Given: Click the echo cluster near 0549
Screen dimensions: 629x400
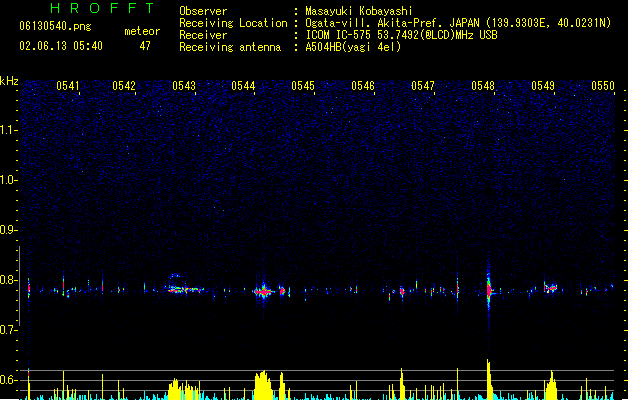Looking at the screenshot, I should (550, 287).
